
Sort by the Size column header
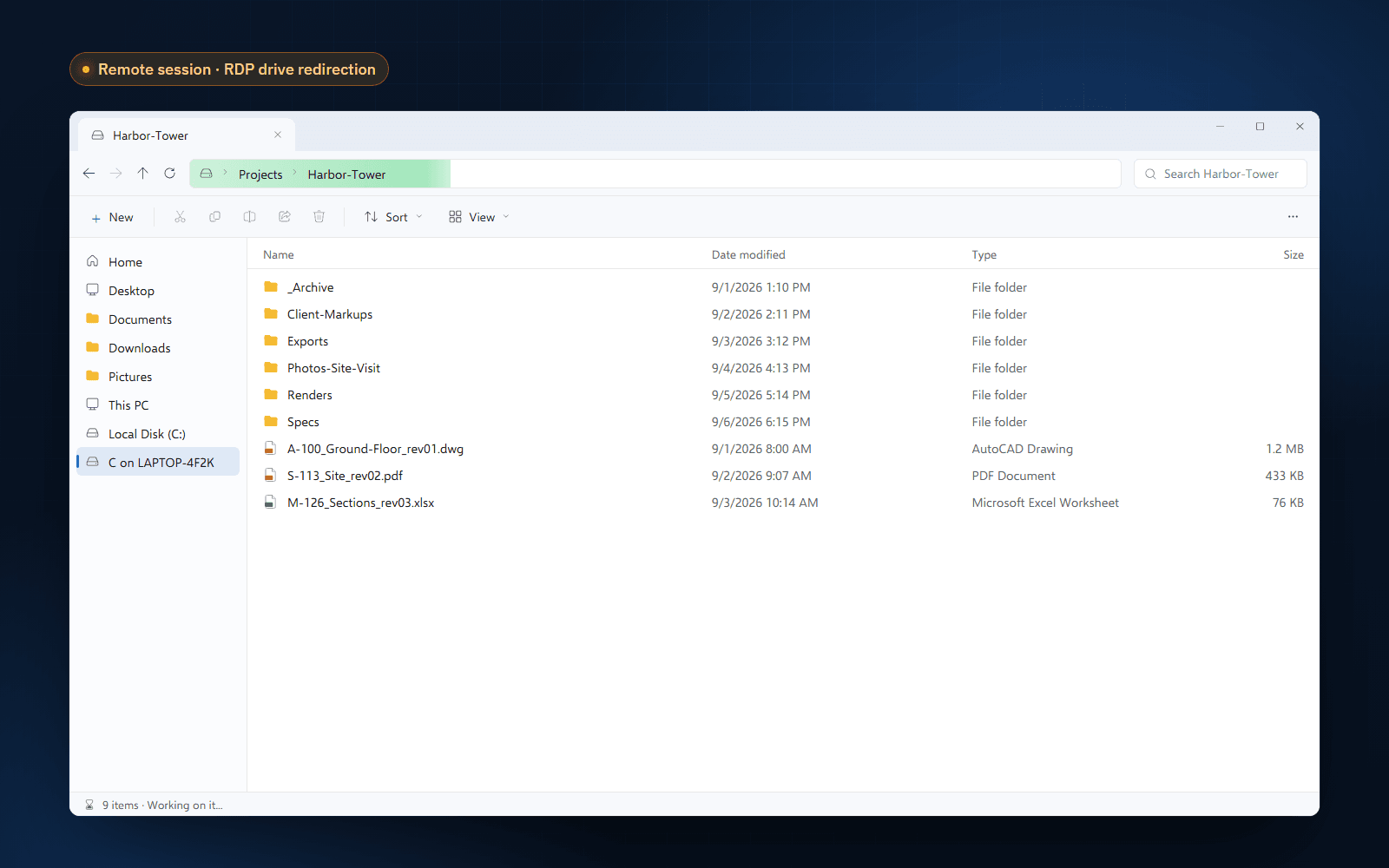(x=1294, y=254)
